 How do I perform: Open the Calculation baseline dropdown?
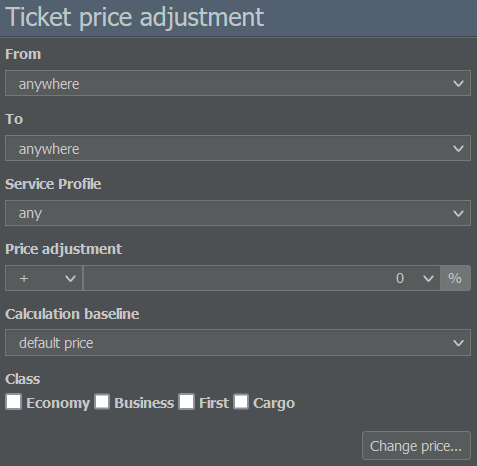pyautogui.click(x=238, y=343)
